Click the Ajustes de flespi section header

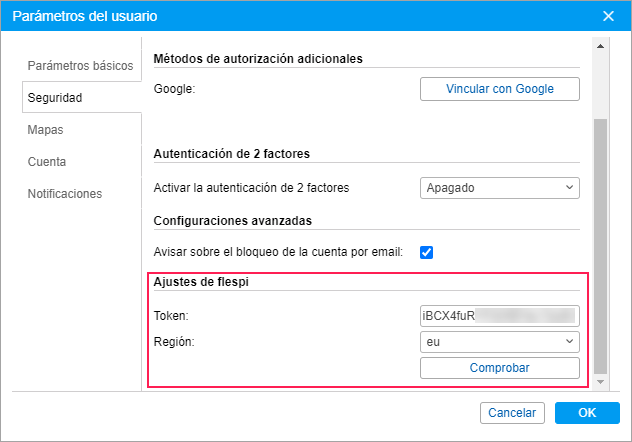202,282
